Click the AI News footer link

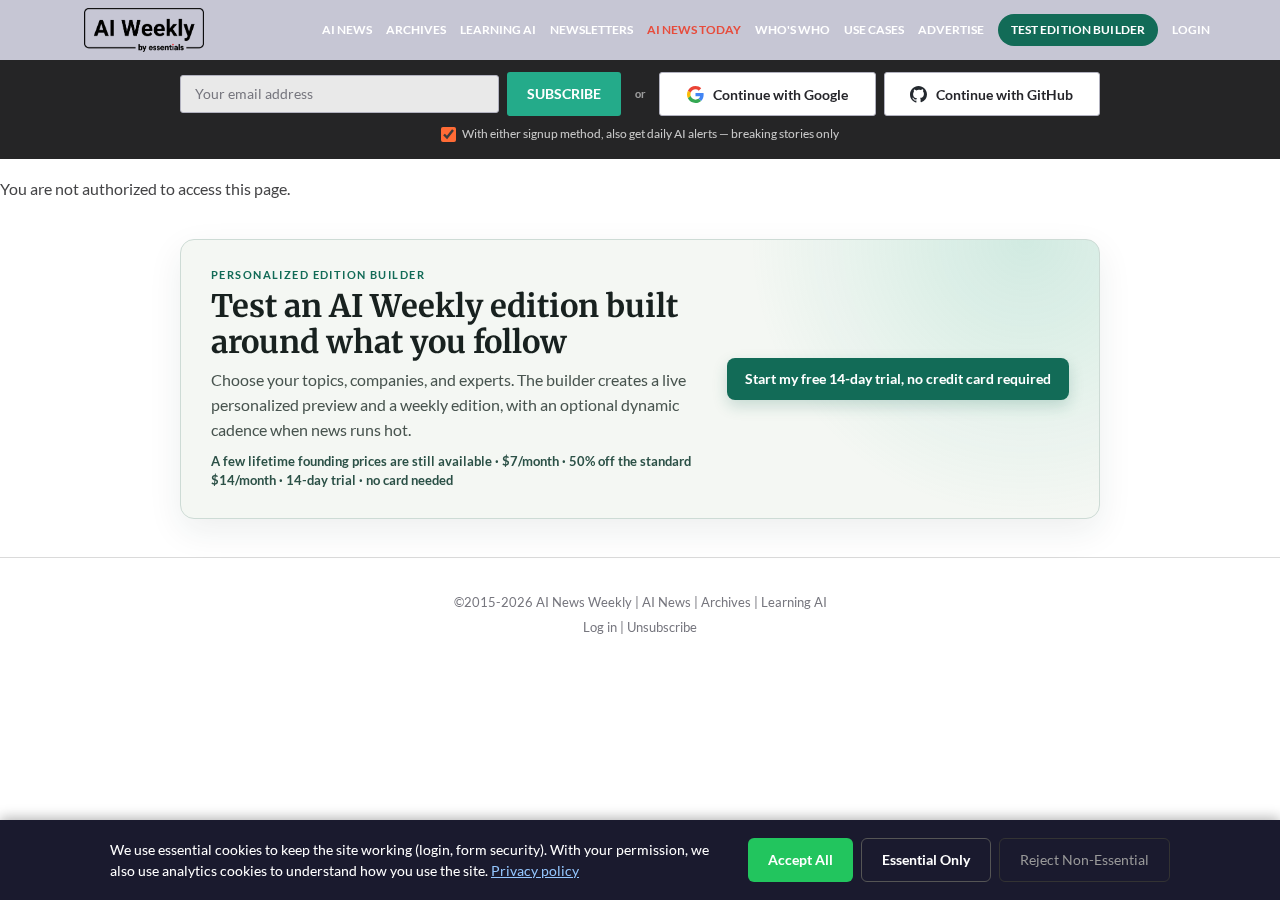[x=666, y=602]
